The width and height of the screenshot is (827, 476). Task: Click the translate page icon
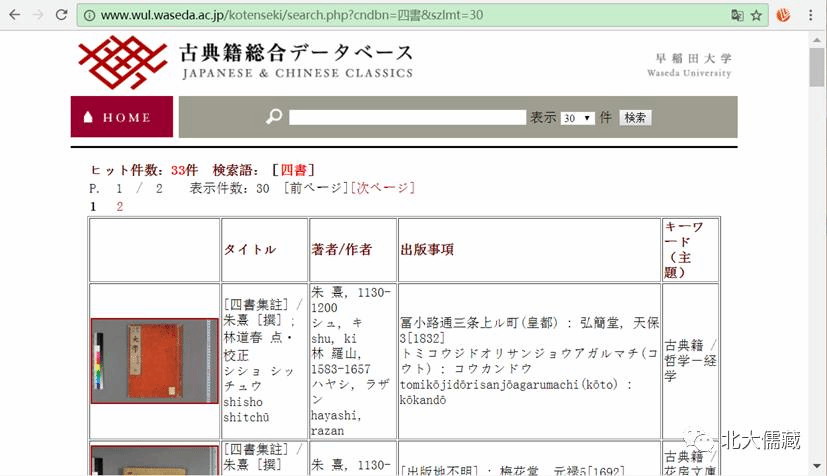click(x=737, y=15)
